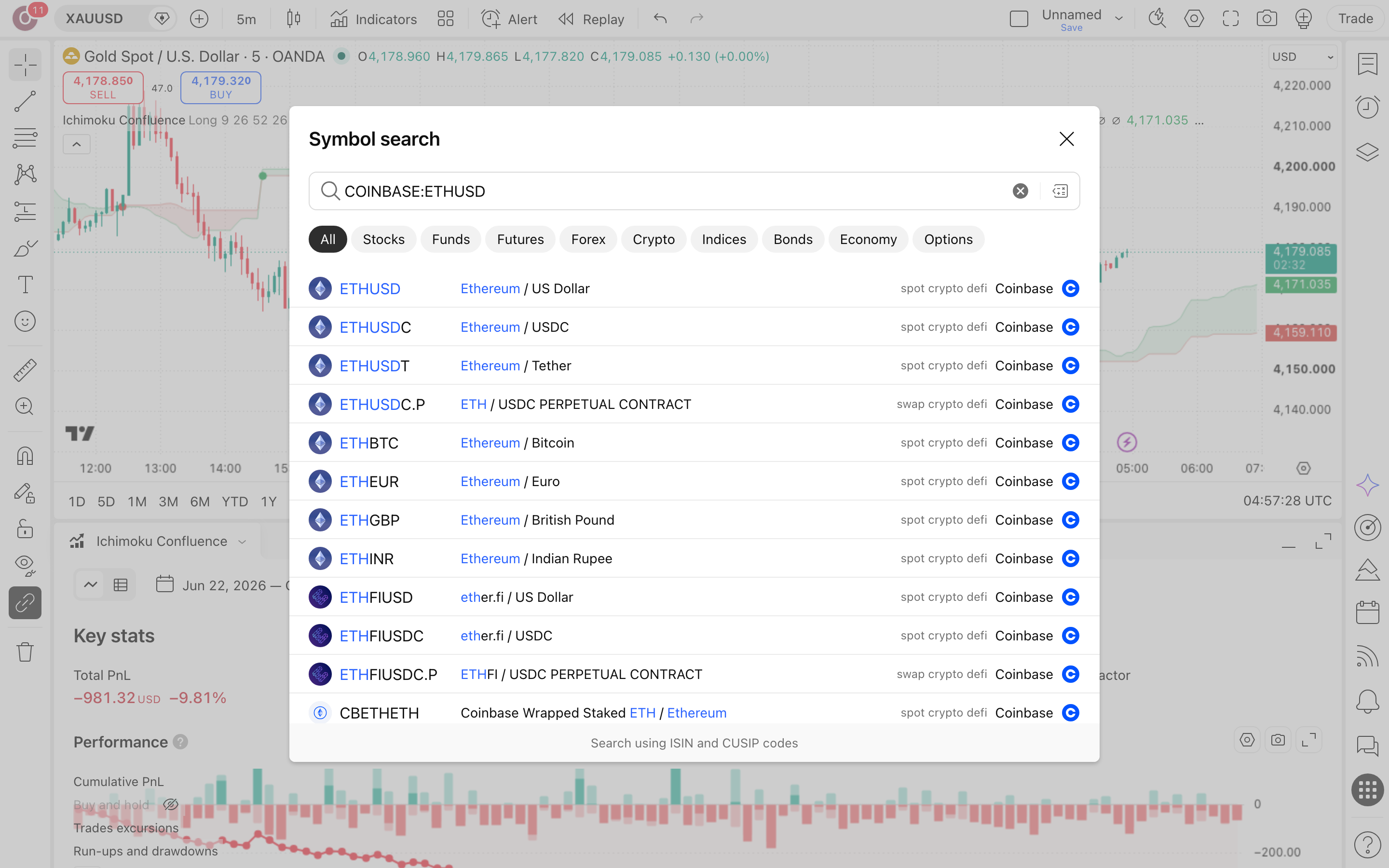The height and width of the screenshot is (868, 1389).
Task: Open the layout setup grid icon
Action: tap(446, 19)
